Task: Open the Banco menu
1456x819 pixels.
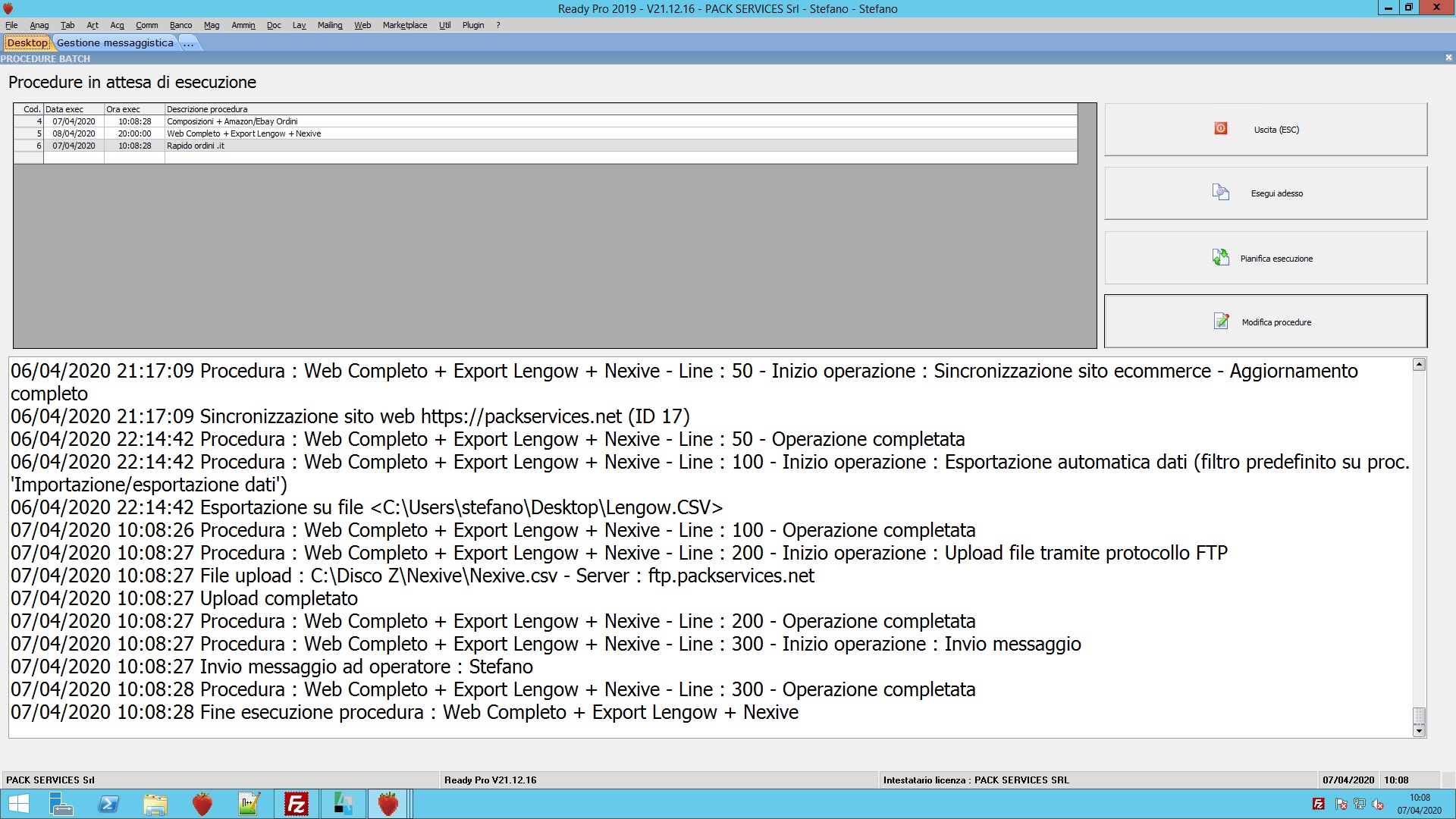Action: click(180, 25)
